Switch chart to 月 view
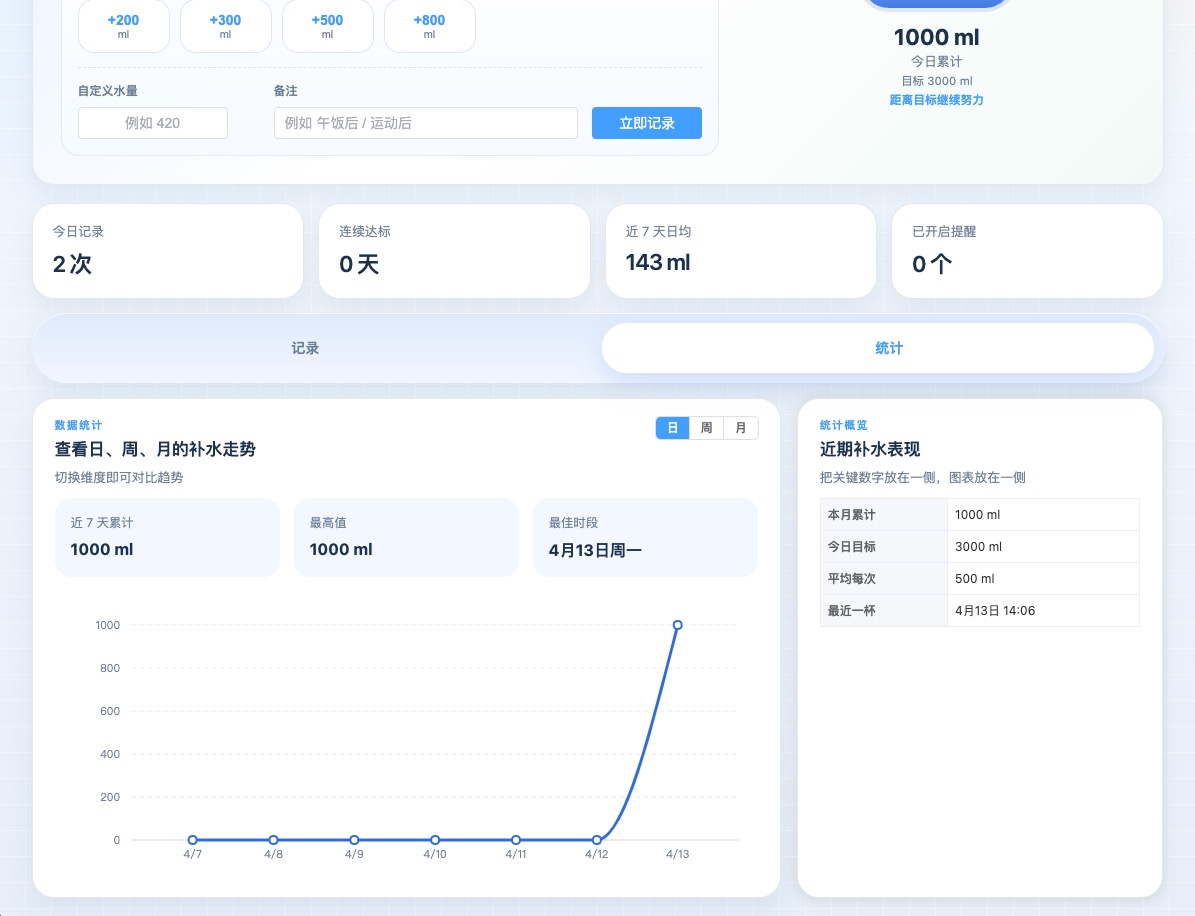This screenshot has width=1195, height=916. click(740, 428)
